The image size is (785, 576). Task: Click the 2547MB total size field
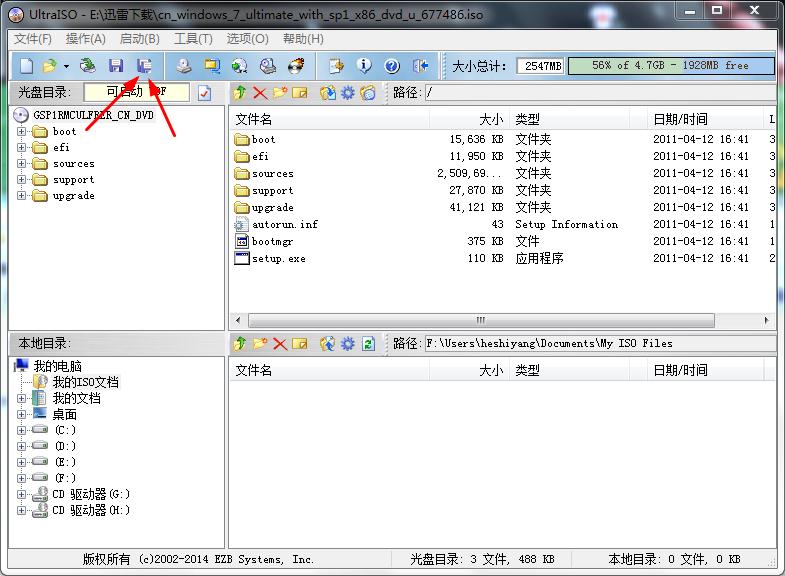pyautogui.click(x=541, y=66)
